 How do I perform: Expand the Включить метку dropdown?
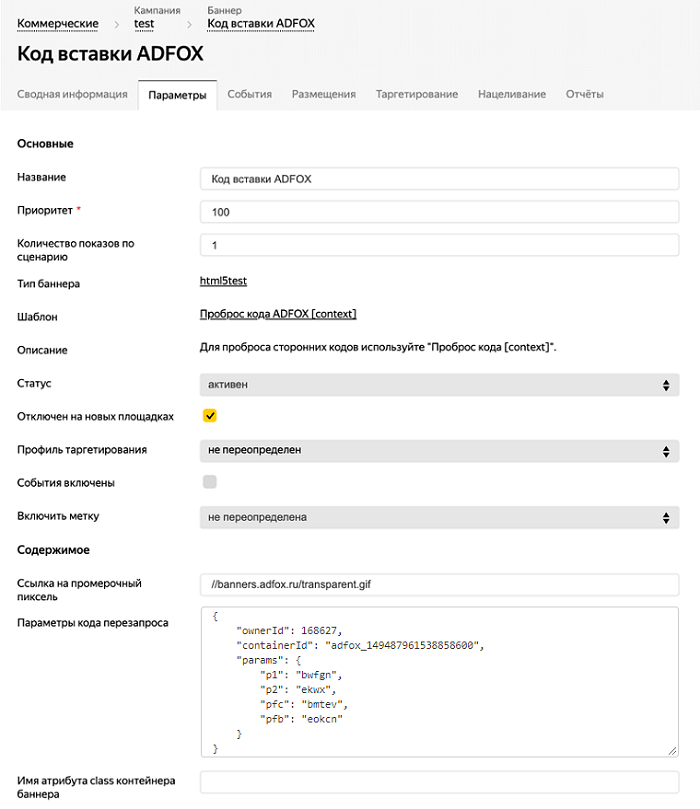coord(439,517)
